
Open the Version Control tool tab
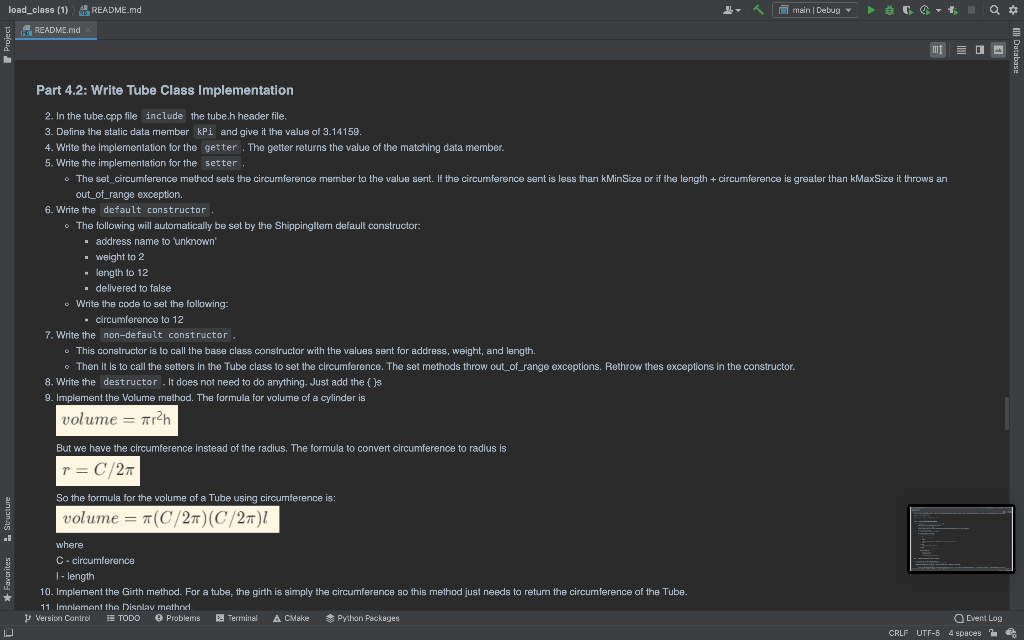57,618
